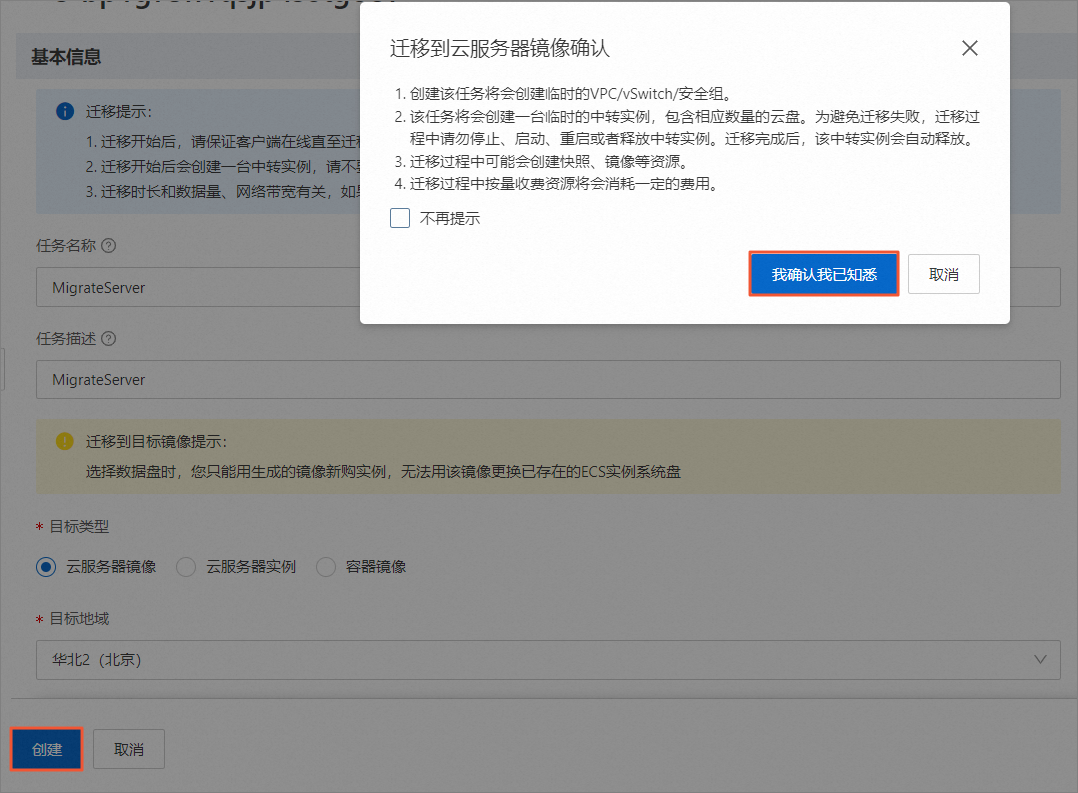Click the 不再提示 label text

coord(450,219)
